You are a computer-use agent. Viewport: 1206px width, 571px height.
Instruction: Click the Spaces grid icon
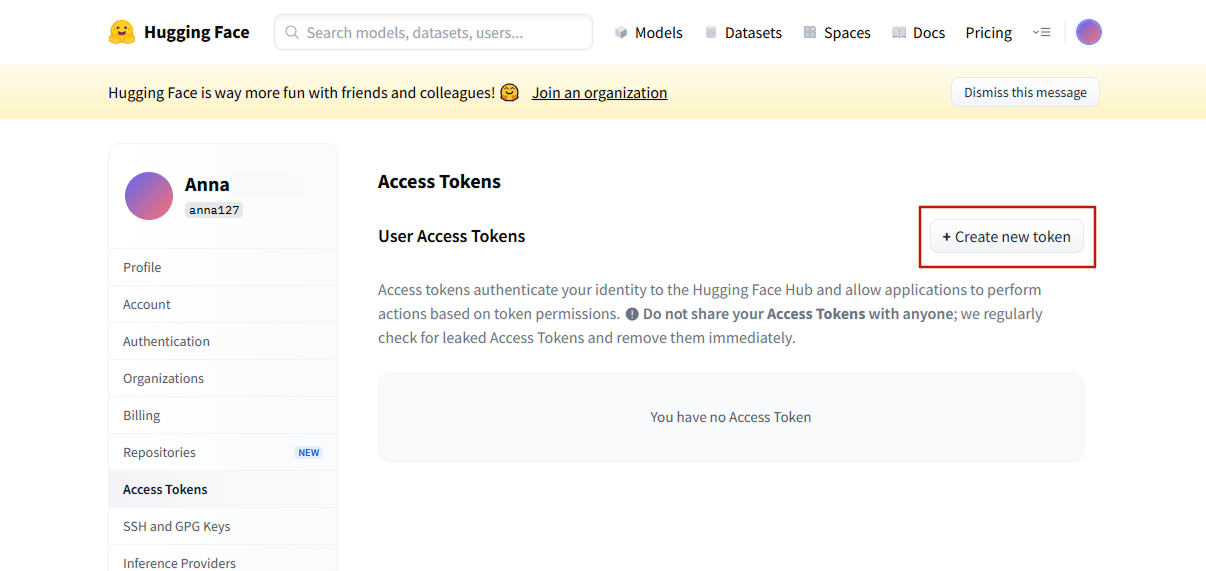point(810,33)
